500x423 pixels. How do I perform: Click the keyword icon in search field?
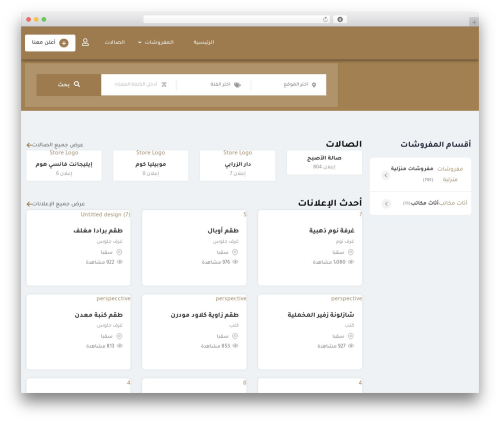coord(164,84)
